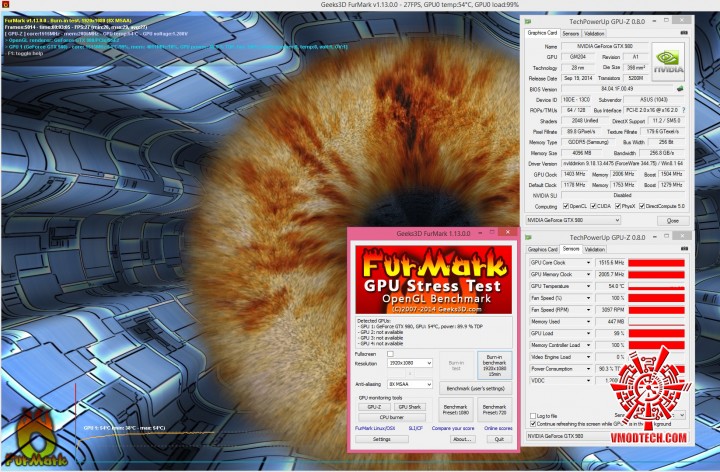Toggle the CUDA checkbox
The height and width of the screenshot is (472, 720).
593,206
